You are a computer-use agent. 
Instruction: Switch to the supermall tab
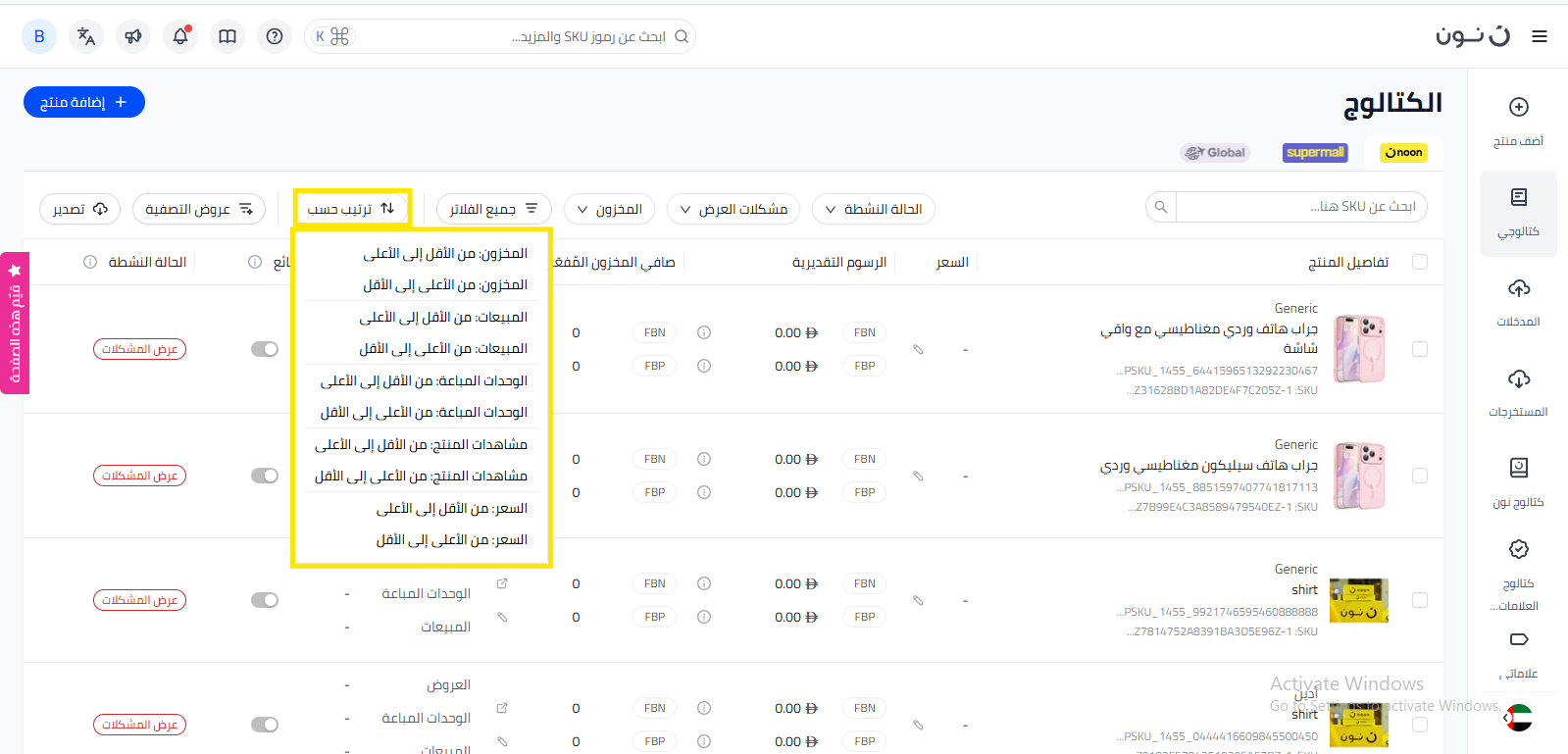[1315, 152]
